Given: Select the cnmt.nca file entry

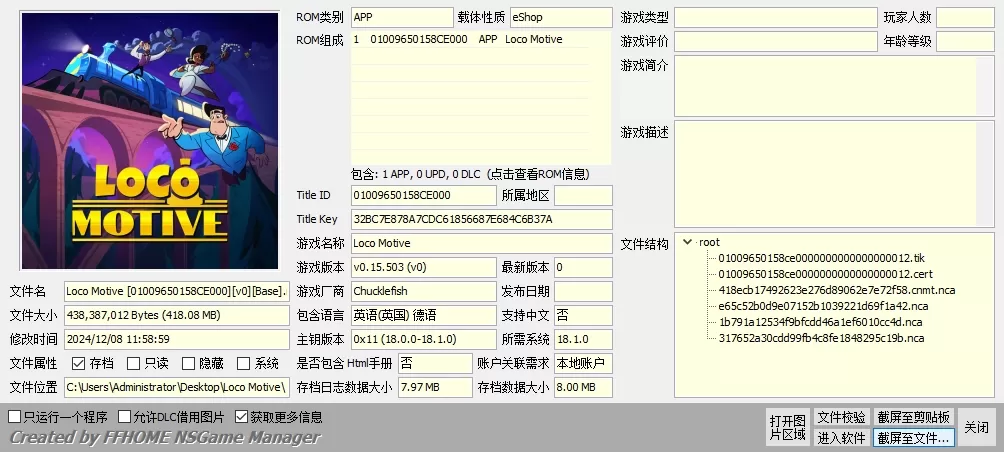Looking at the screenshot, I should pyautogui.click(x=836, y=290).
